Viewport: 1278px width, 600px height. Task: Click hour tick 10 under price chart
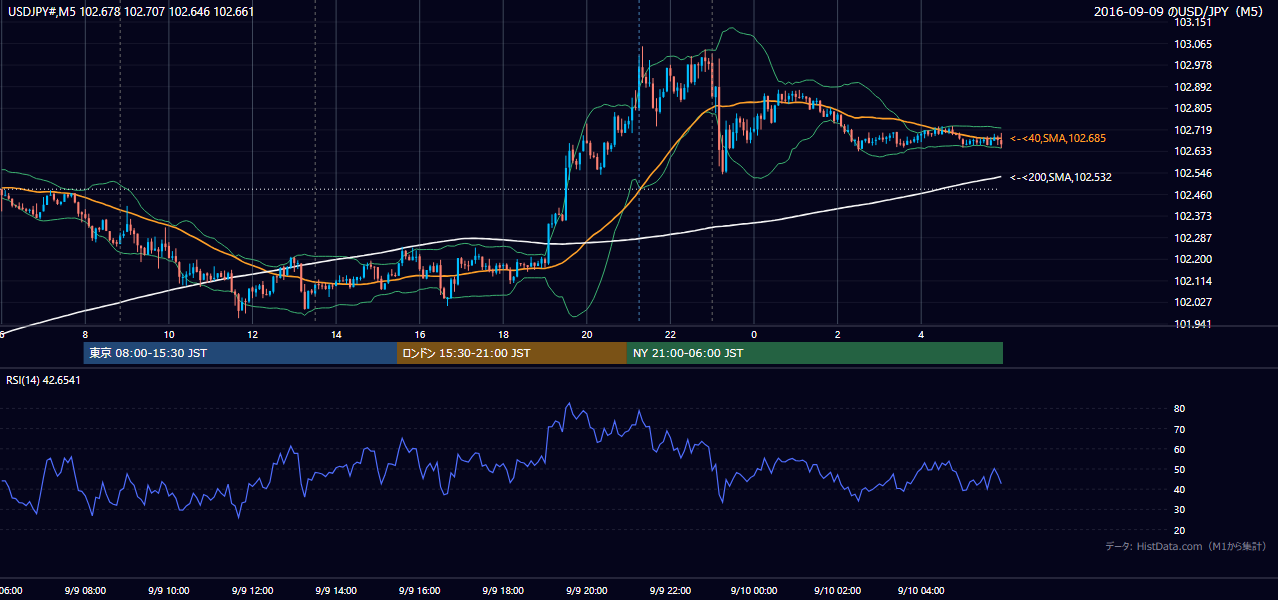169,335
